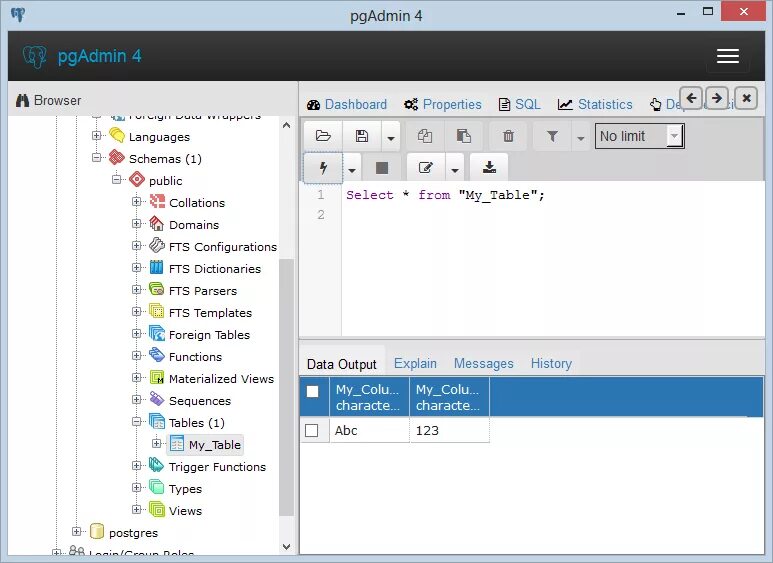
Task: Tick the select-all checkbox in result header
Action: click(x=313, y=391)
